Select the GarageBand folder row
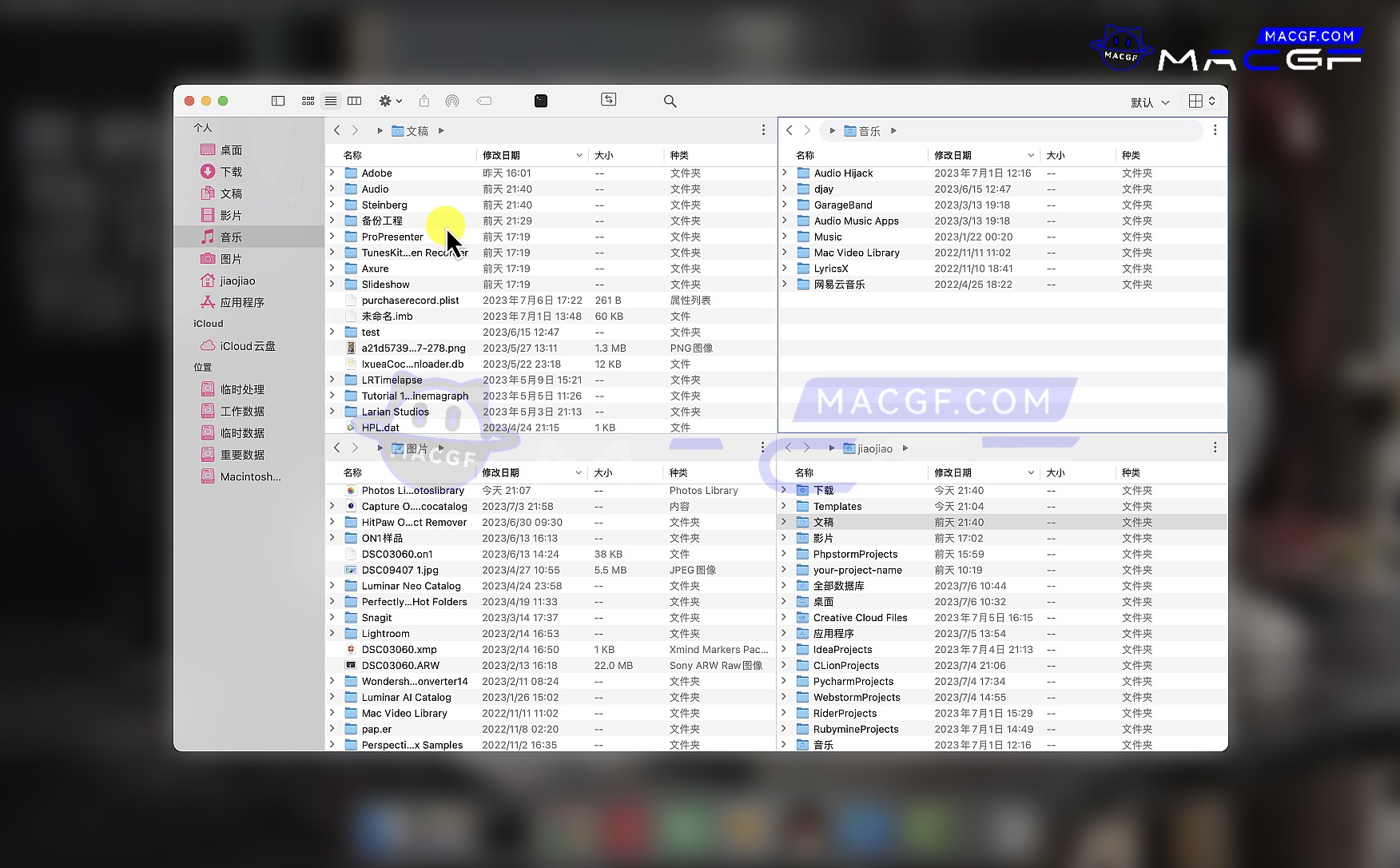 point(842,205)
